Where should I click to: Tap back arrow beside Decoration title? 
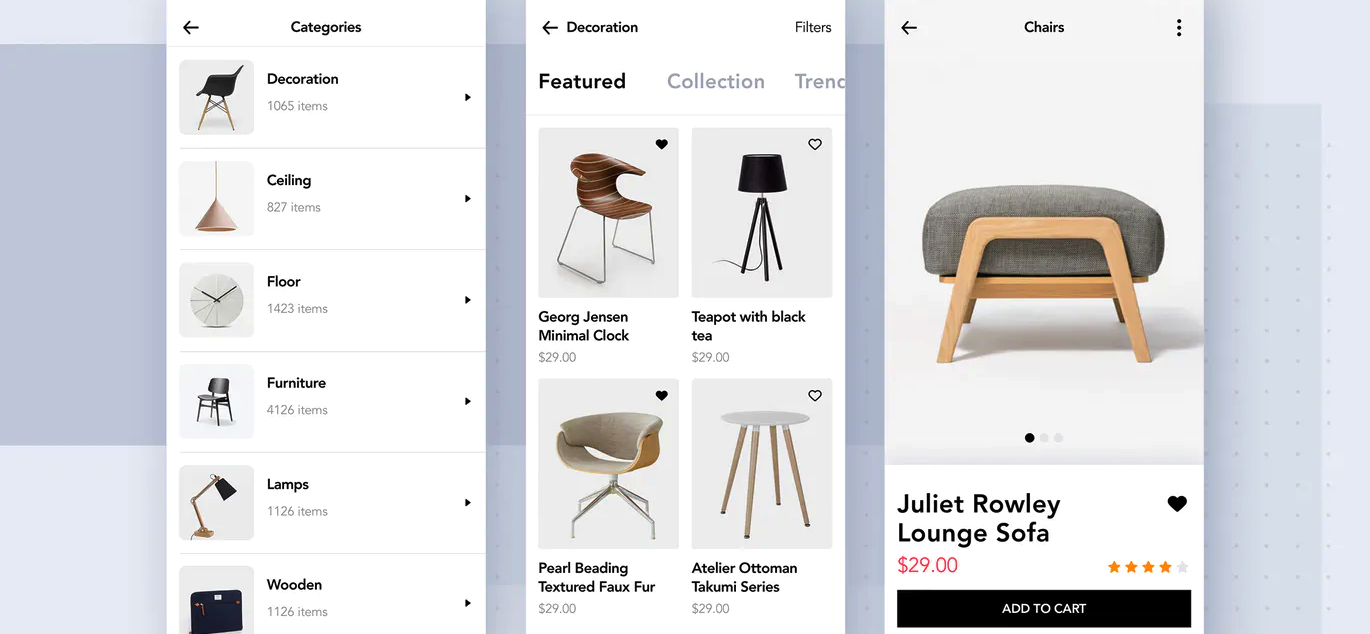(x=549, y=28)
